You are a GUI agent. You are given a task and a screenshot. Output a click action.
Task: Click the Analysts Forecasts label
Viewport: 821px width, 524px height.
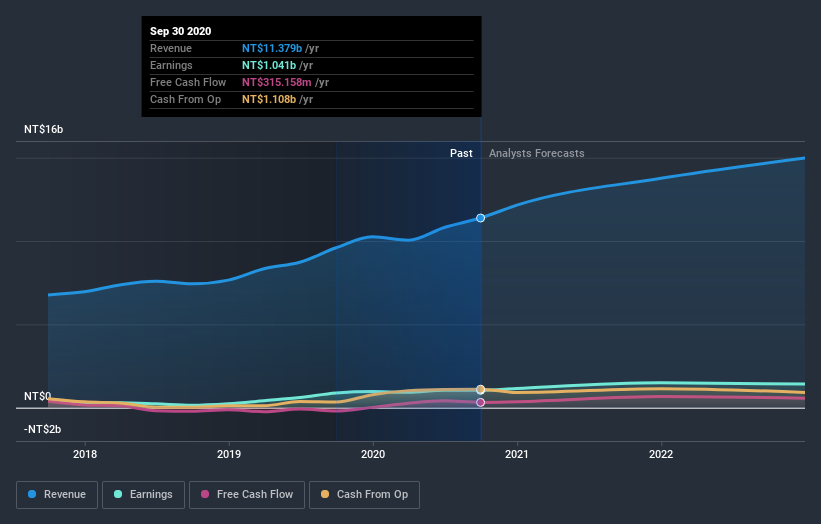537,153
